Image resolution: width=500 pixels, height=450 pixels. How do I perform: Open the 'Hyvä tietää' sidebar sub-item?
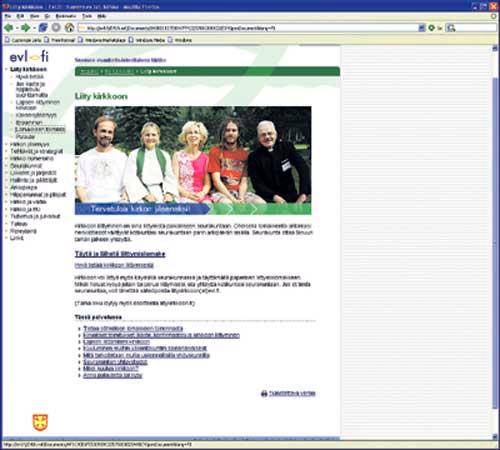pyautogui.click(x=30, y=77)
